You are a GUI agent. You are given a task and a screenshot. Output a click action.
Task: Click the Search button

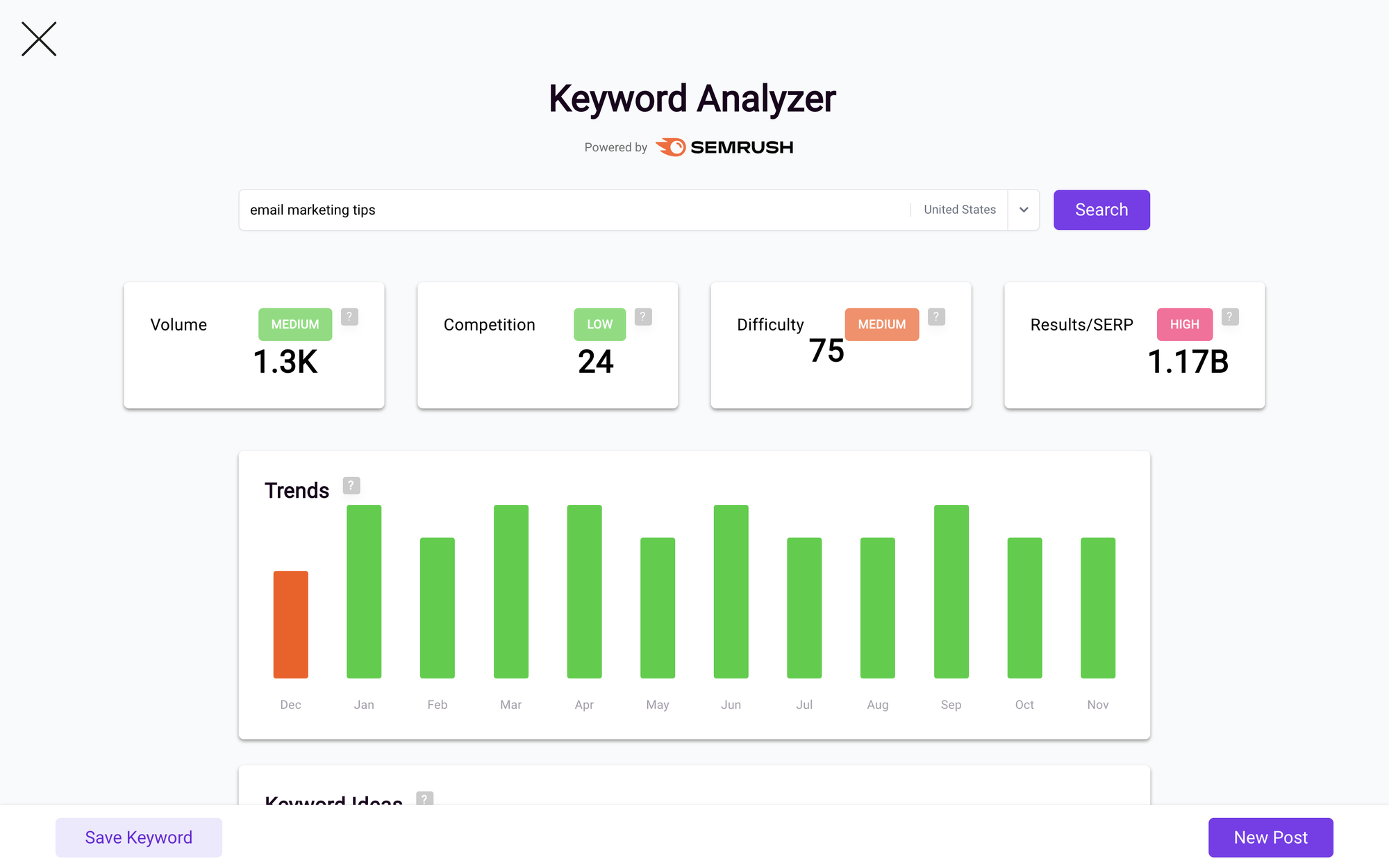1101,210
